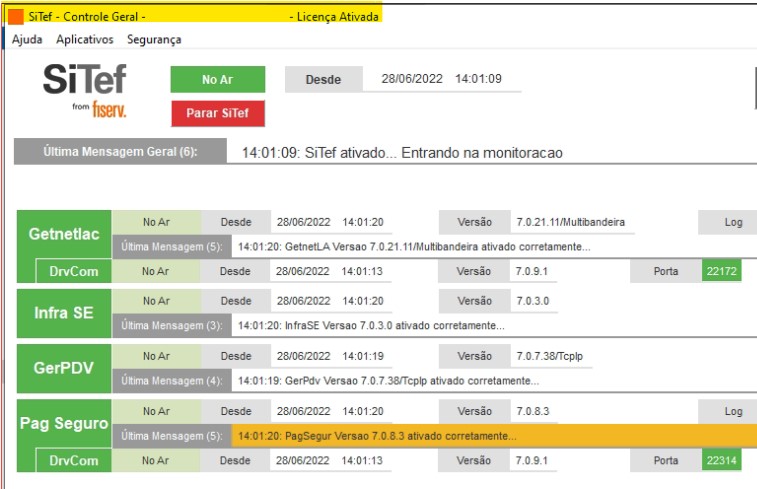
Task: Open the Segurança menu
Action: (x=154, y=40)
